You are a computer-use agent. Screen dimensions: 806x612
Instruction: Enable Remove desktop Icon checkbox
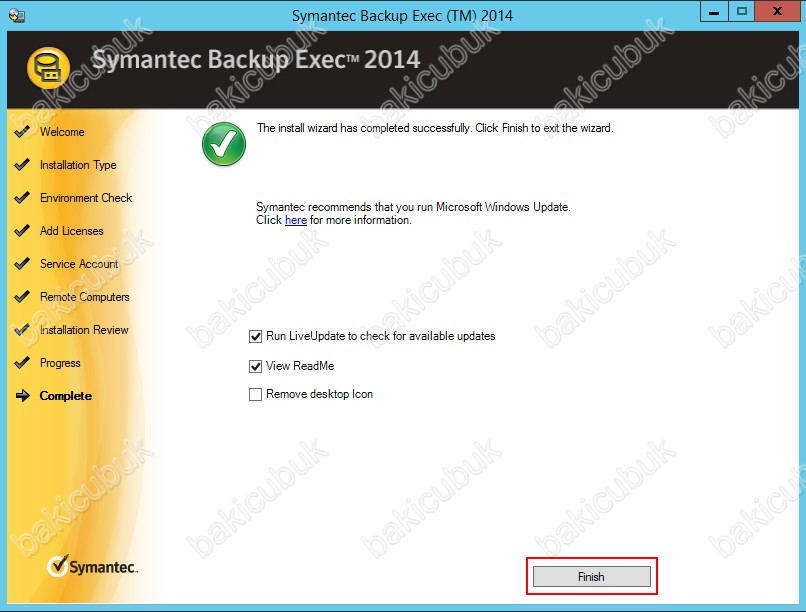[x=255, y=395]
